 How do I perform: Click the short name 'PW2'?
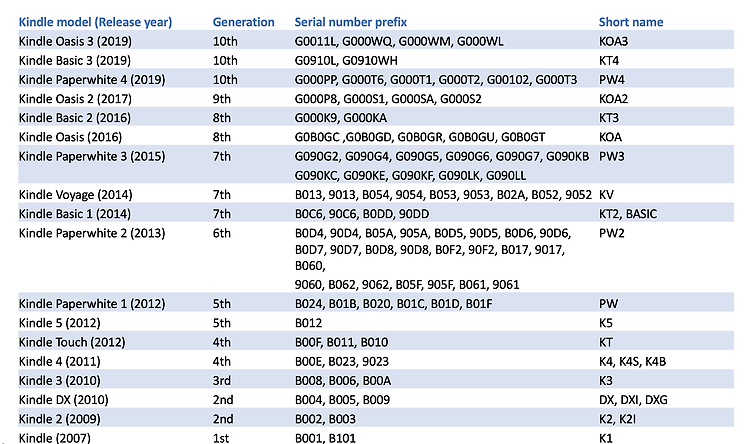click(x=612, y=233)
